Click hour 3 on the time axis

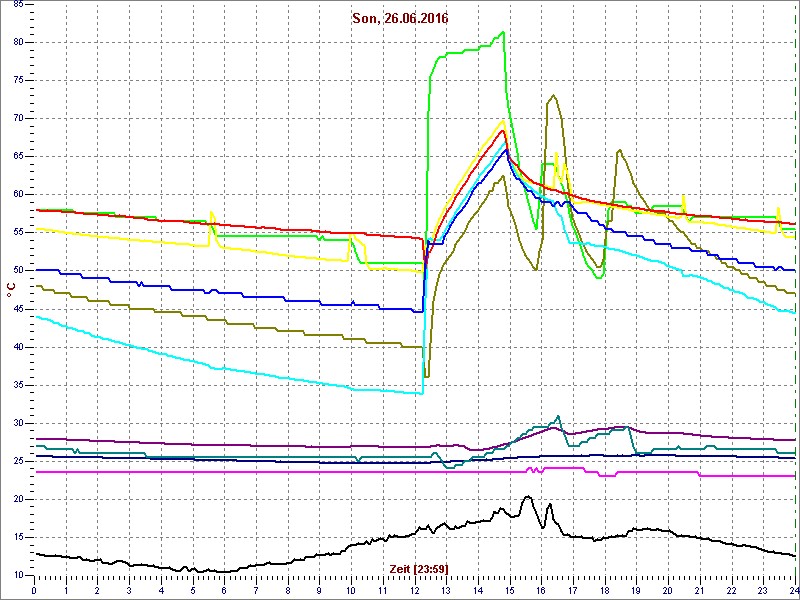pyautogui.click(x=129, y=590)
